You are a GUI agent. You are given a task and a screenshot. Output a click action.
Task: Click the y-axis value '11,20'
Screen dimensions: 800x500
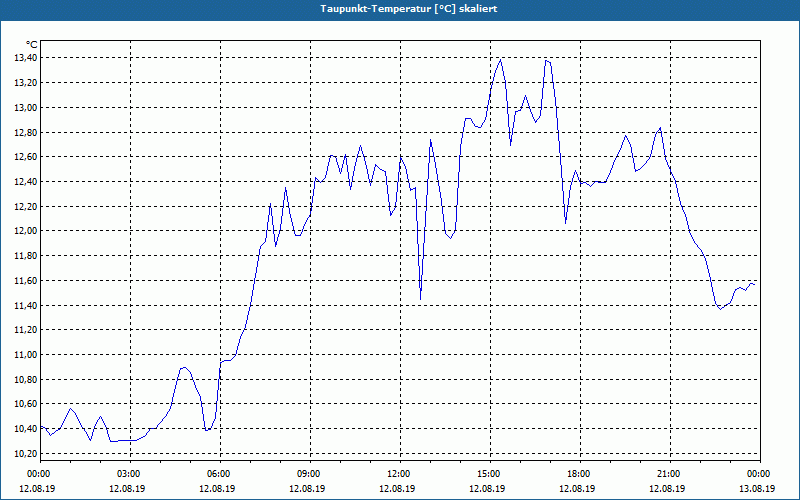tap(25, 330)
